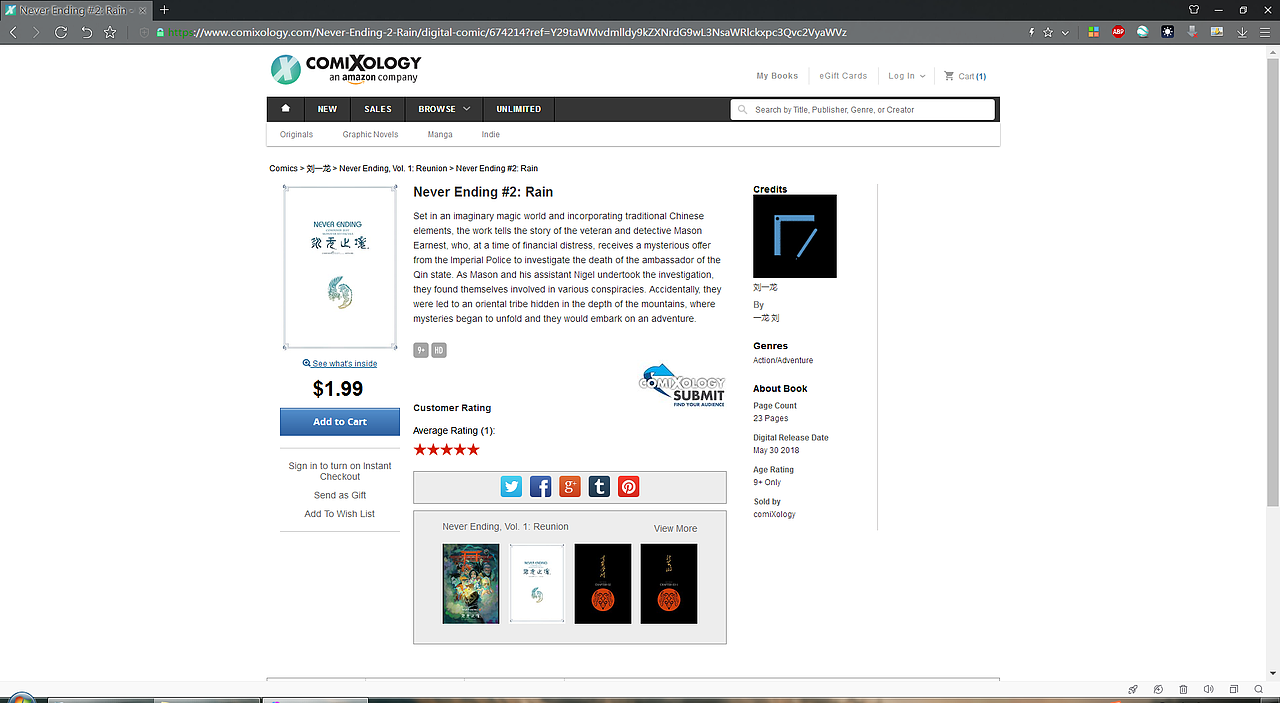Click the creator avatar image under Credits
Image resolution: width=1280 pixels, height=703 pixels.
[x=795, y=236]
